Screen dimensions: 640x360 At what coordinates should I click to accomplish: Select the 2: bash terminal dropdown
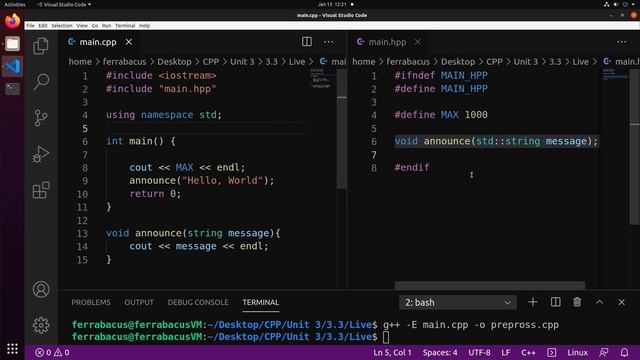coord(458,302)
